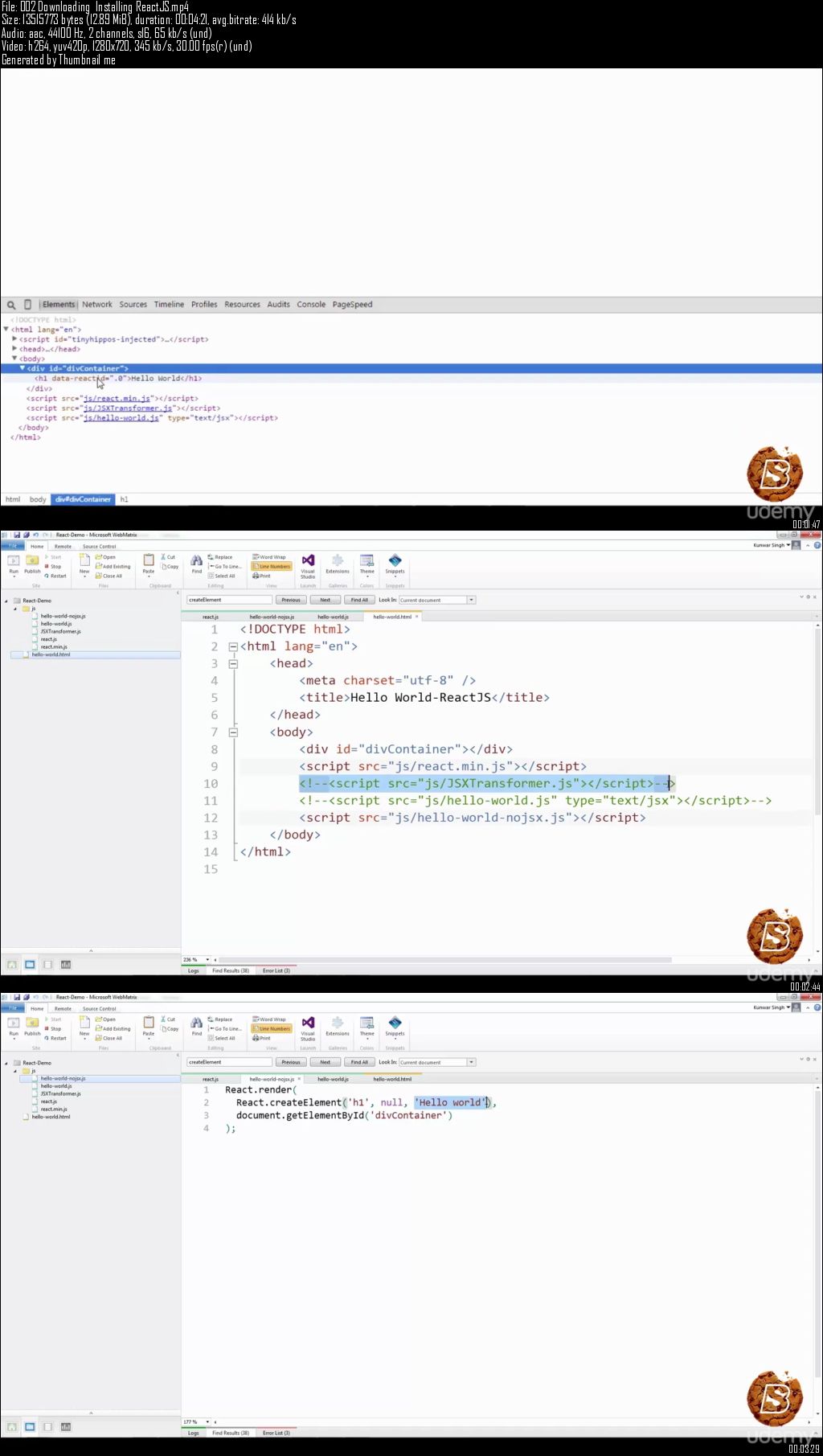
Task: Click Visual Studio icon in the 00:03:29 frame
Action: (308, 1023)
